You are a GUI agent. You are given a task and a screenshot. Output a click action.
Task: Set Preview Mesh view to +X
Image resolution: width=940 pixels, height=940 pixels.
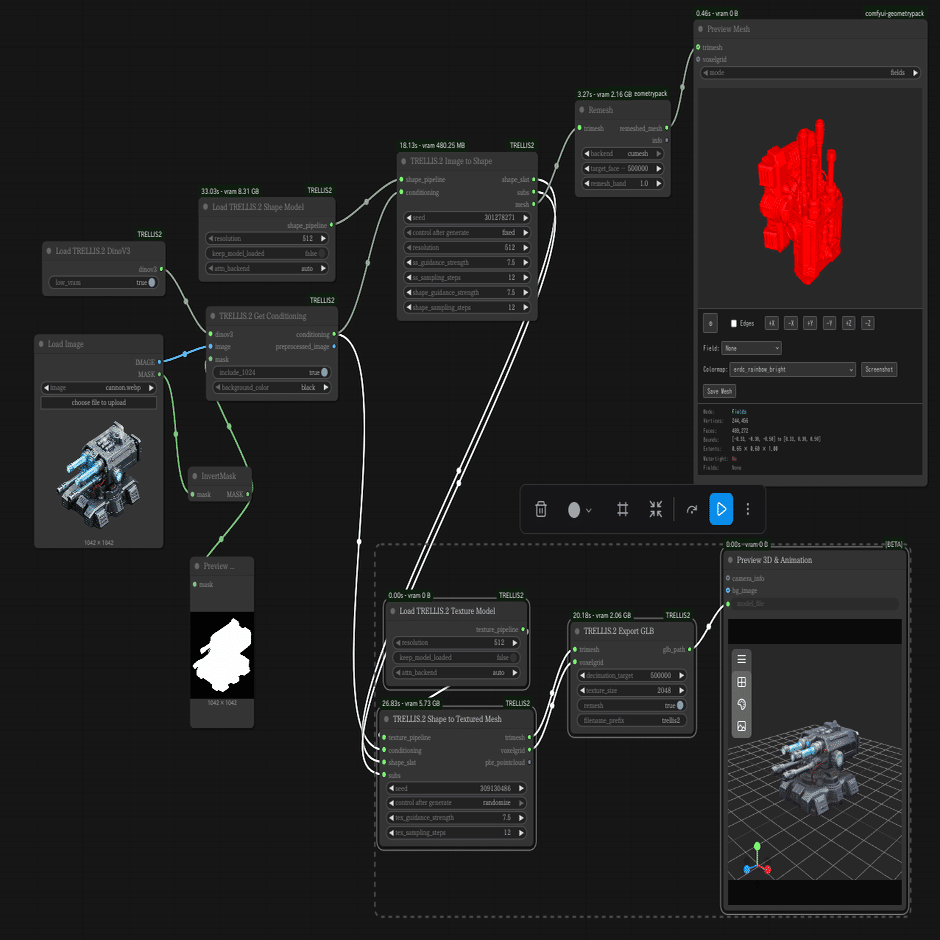coord(772,323)
